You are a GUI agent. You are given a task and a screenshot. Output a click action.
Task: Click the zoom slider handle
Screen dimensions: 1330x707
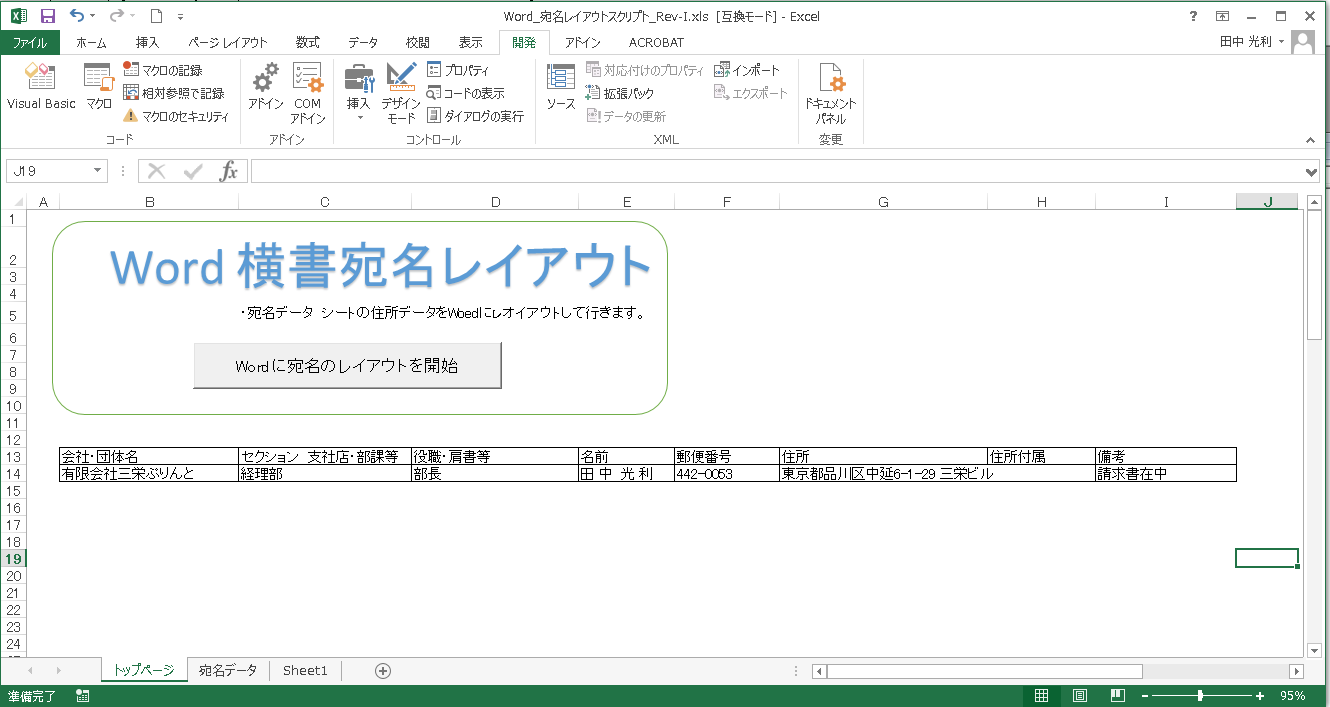coord(1200,696)
